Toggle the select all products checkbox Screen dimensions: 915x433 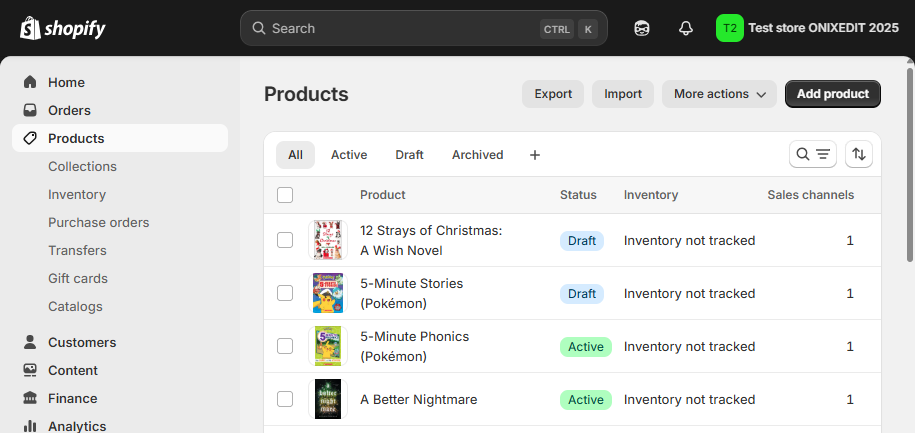[285, 195]
